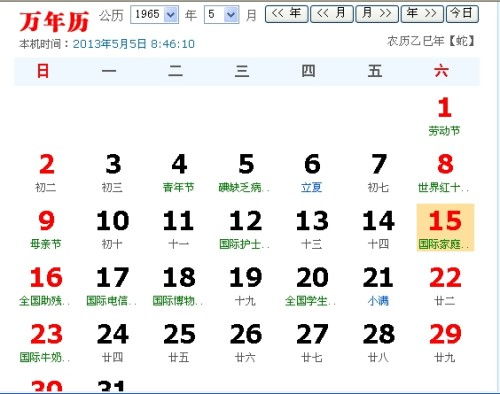Screen dimensions: 500x394
Task: Select date 4 青年节
Action: click(179, 172)
